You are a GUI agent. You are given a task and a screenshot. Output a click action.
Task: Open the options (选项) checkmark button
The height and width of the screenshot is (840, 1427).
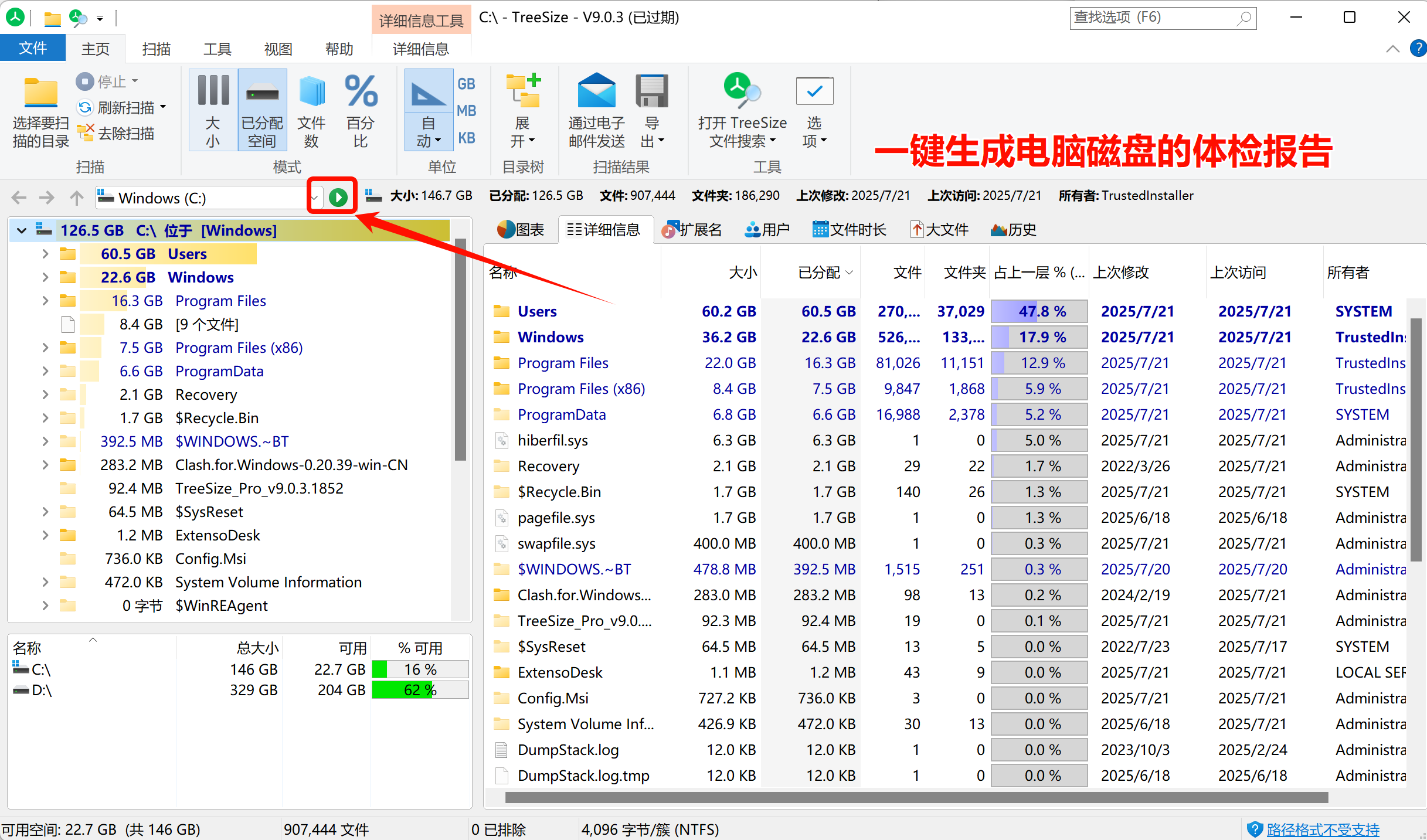click(814, 110)
